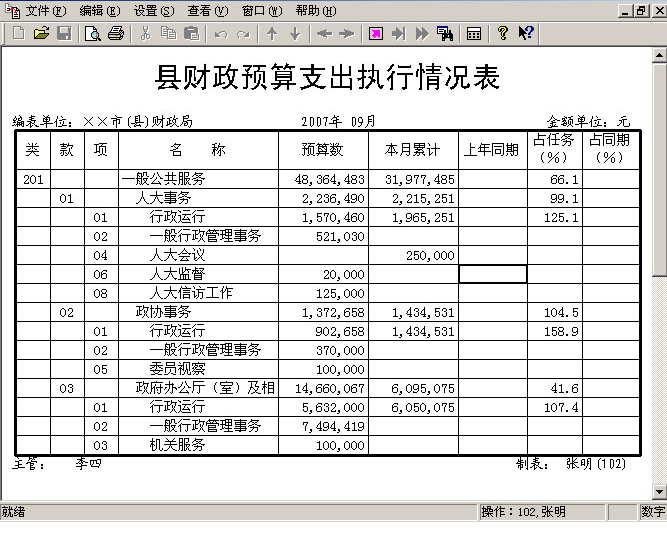Click the 占同期(%) column header

pyautogui.click(x=610, y=149)
